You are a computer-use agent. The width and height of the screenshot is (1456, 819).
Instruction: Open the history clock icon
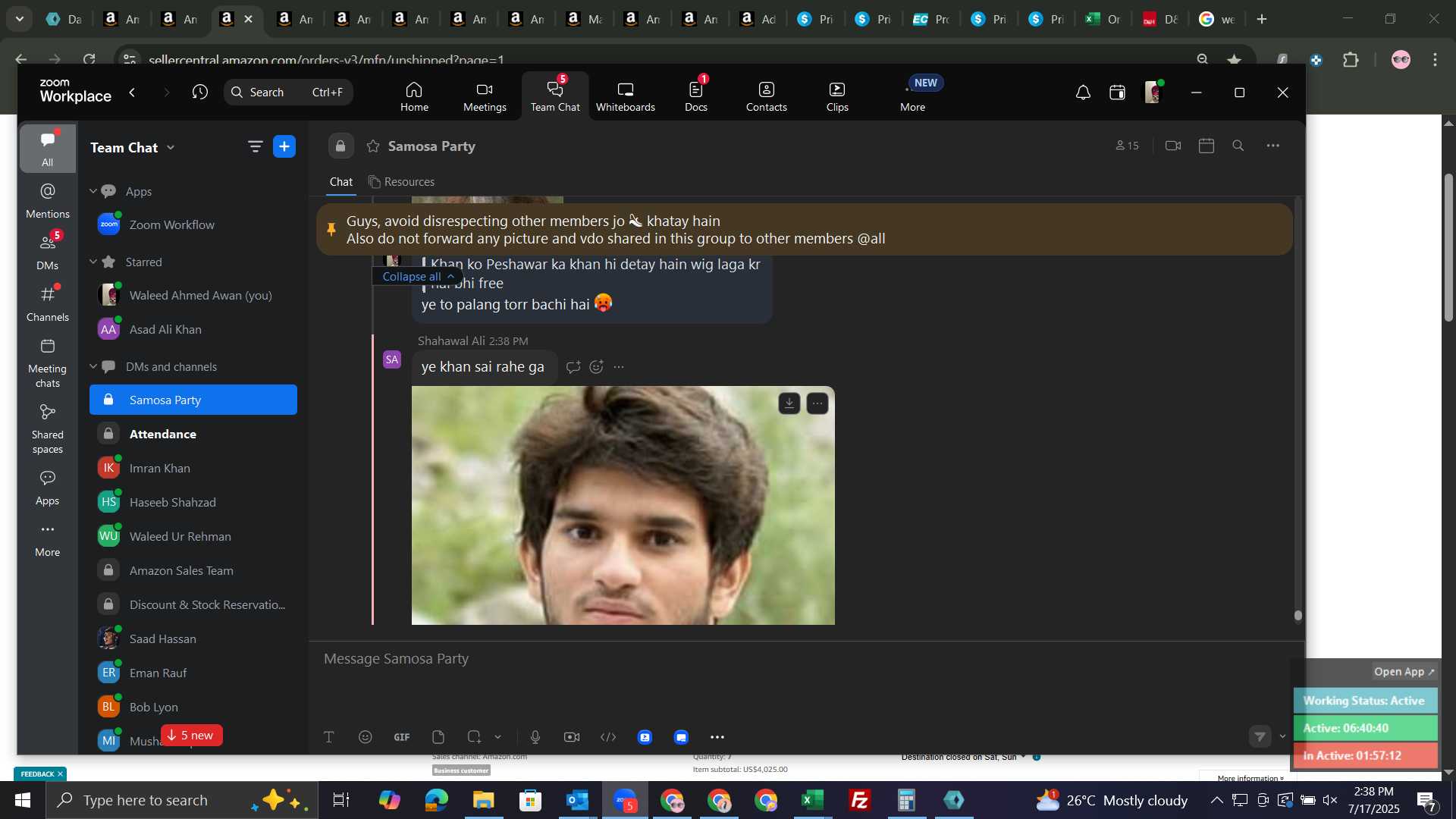point(199,92)
